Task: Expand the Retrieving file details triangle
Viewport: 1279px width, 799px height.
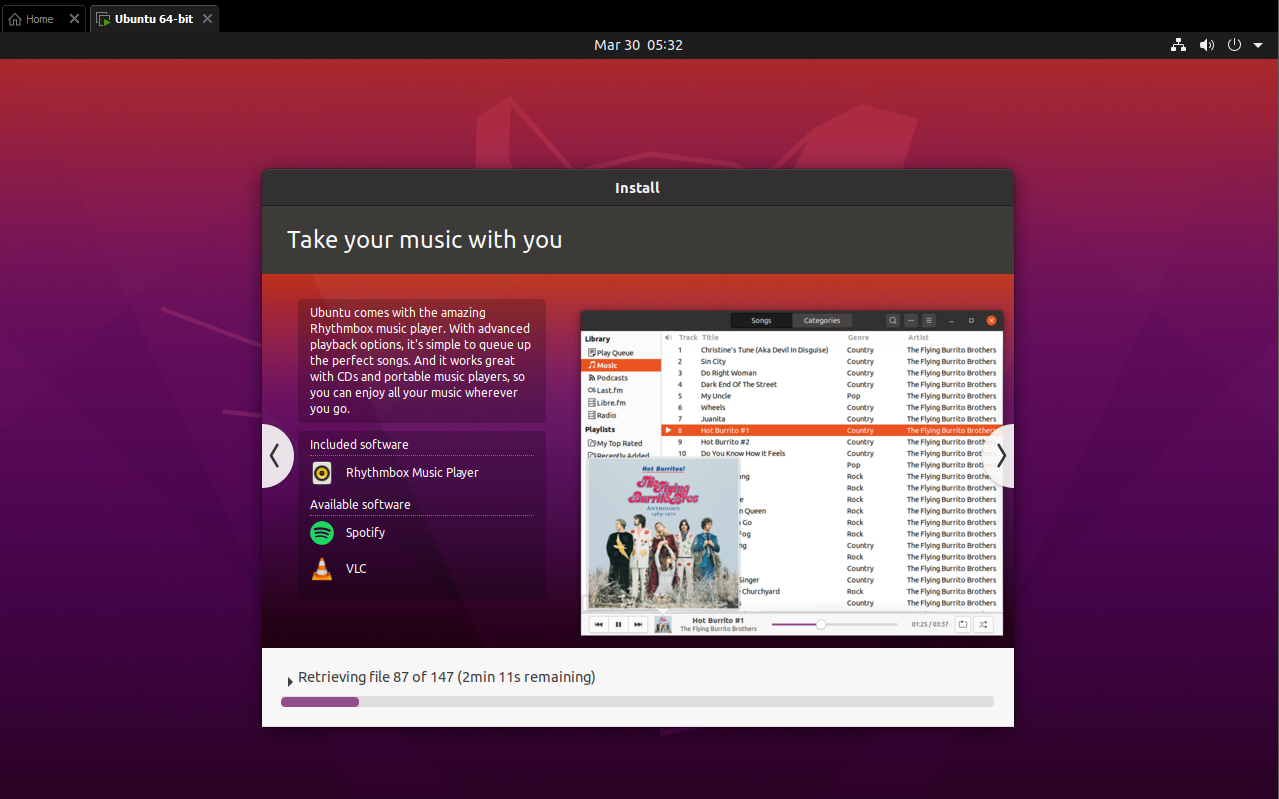Action: [x=290, y=682]
